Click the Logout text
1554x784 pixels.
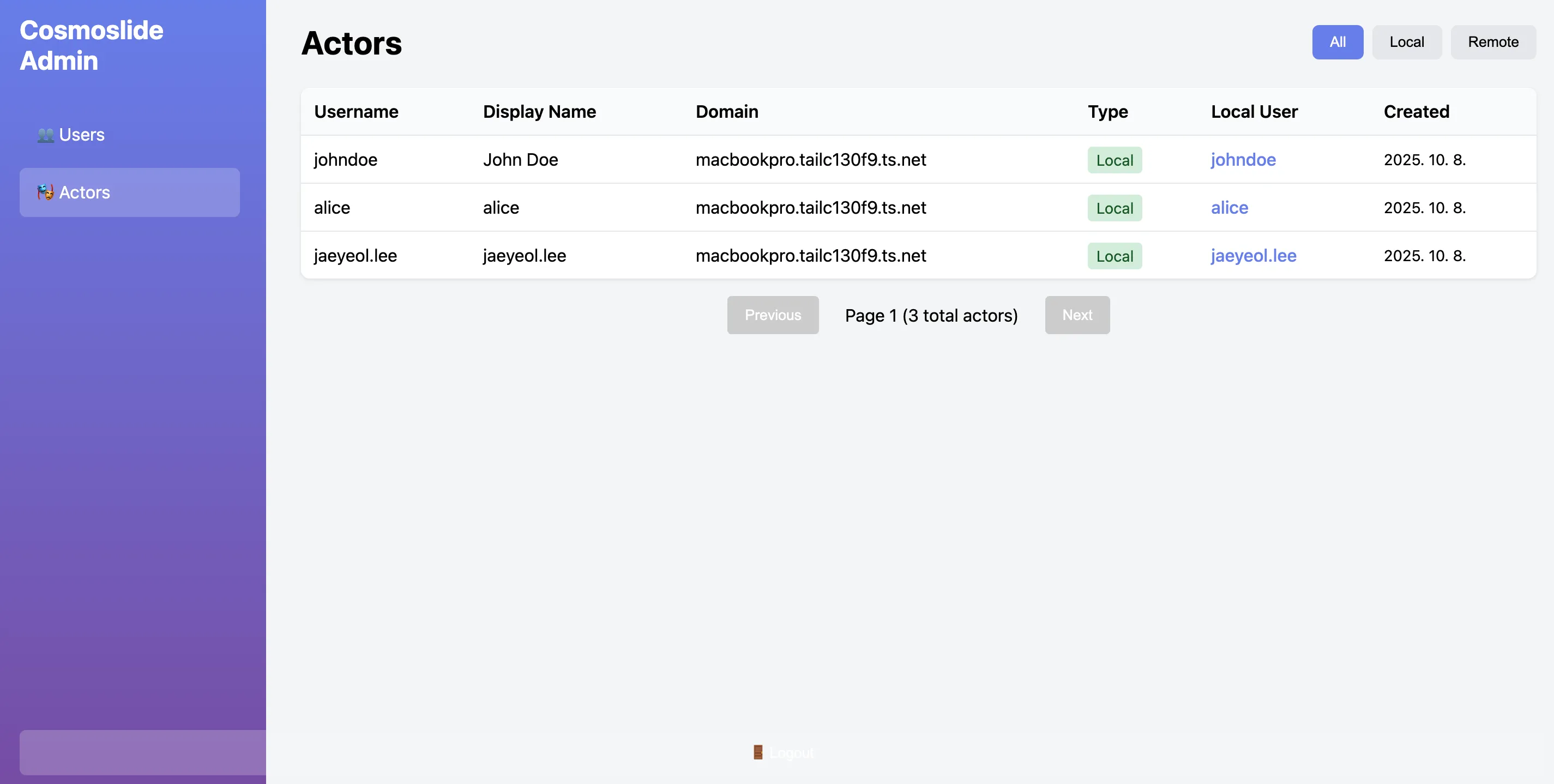pyautogui.click(x=792, y=752)
